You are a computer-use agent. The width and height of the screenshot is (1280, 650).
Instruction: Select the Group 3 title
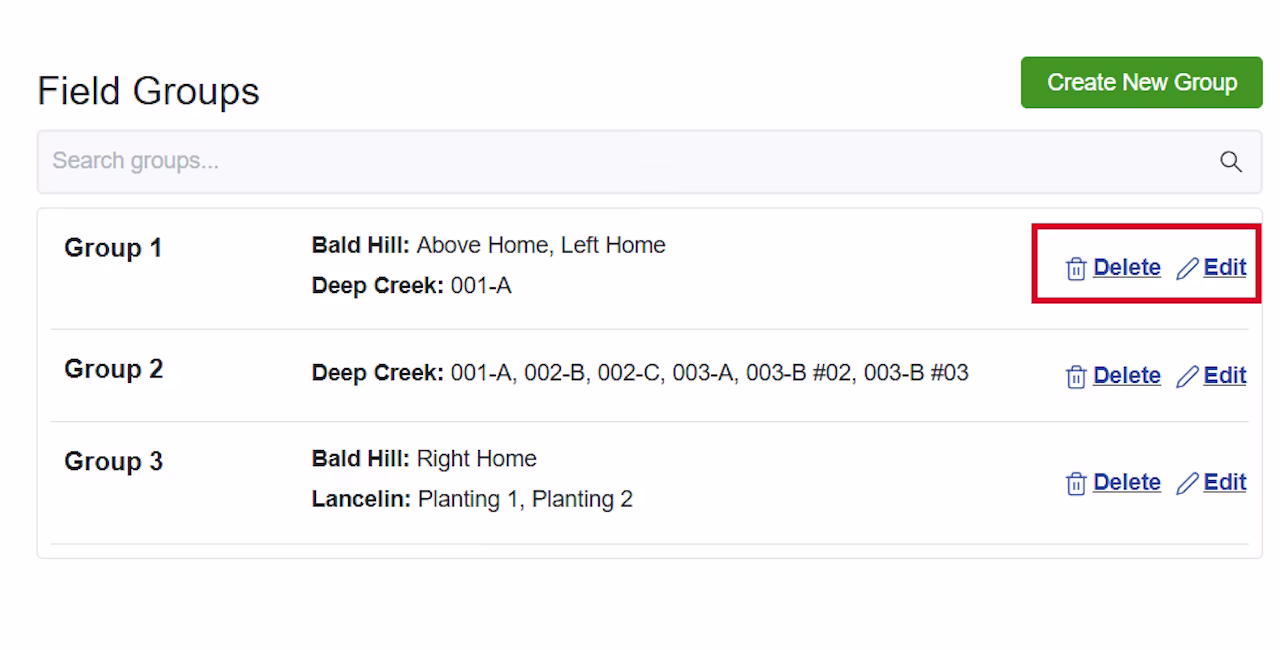[x=113, y=462]
